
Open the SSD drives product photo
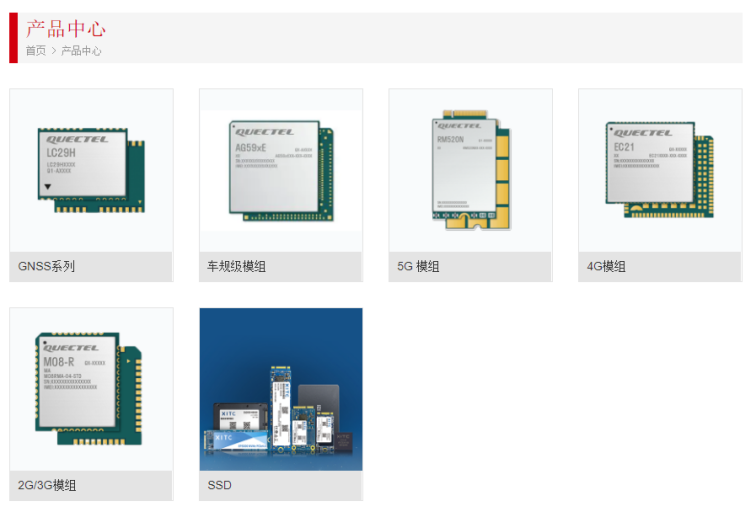(x=280, y=389)
